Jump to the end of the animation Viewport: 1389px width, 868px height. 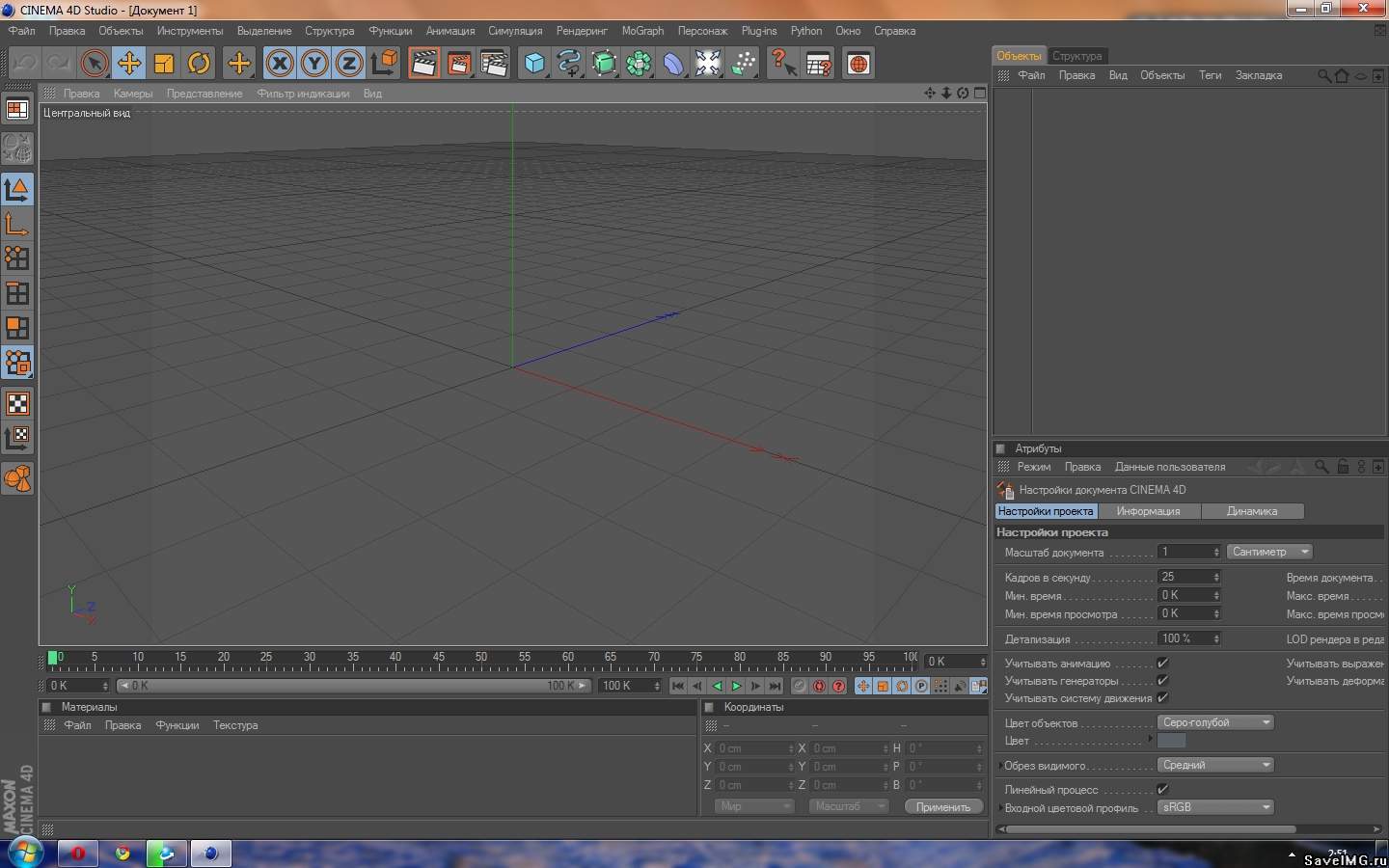click(775, 686)
